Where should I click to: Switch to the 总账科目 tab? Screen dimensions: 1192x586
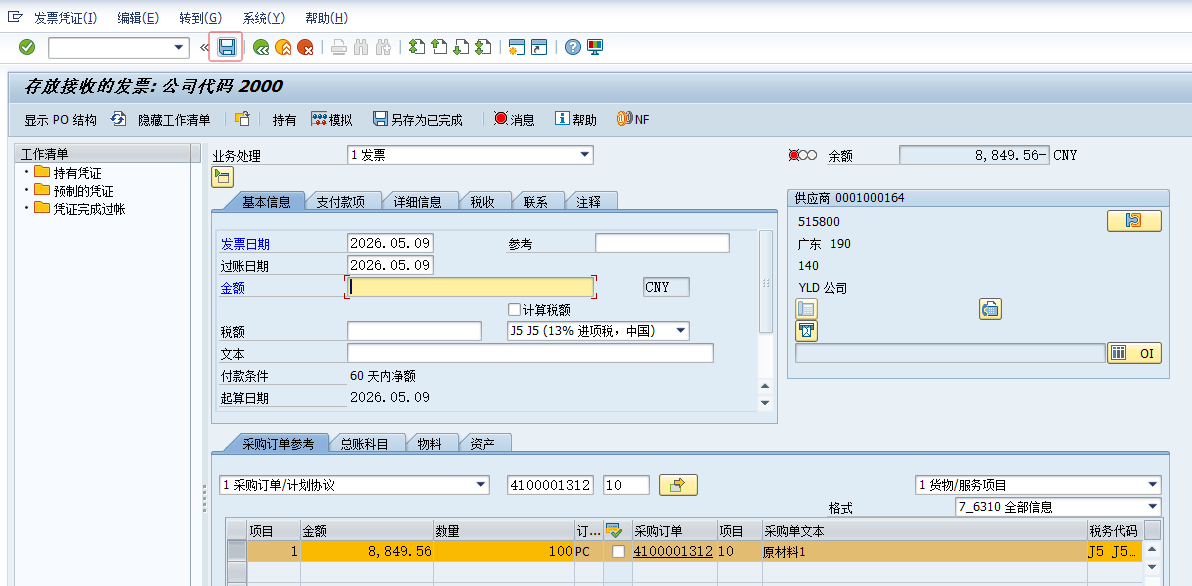(364, 444)
